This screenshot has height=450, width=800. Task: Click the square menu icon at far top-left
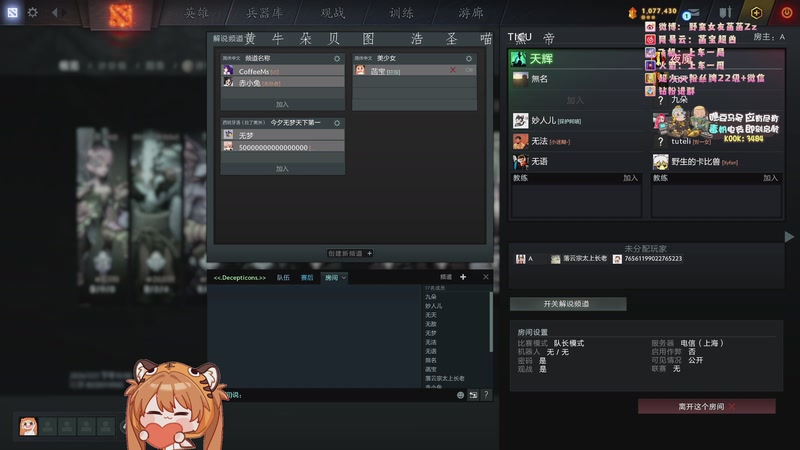tap(12, 12)
